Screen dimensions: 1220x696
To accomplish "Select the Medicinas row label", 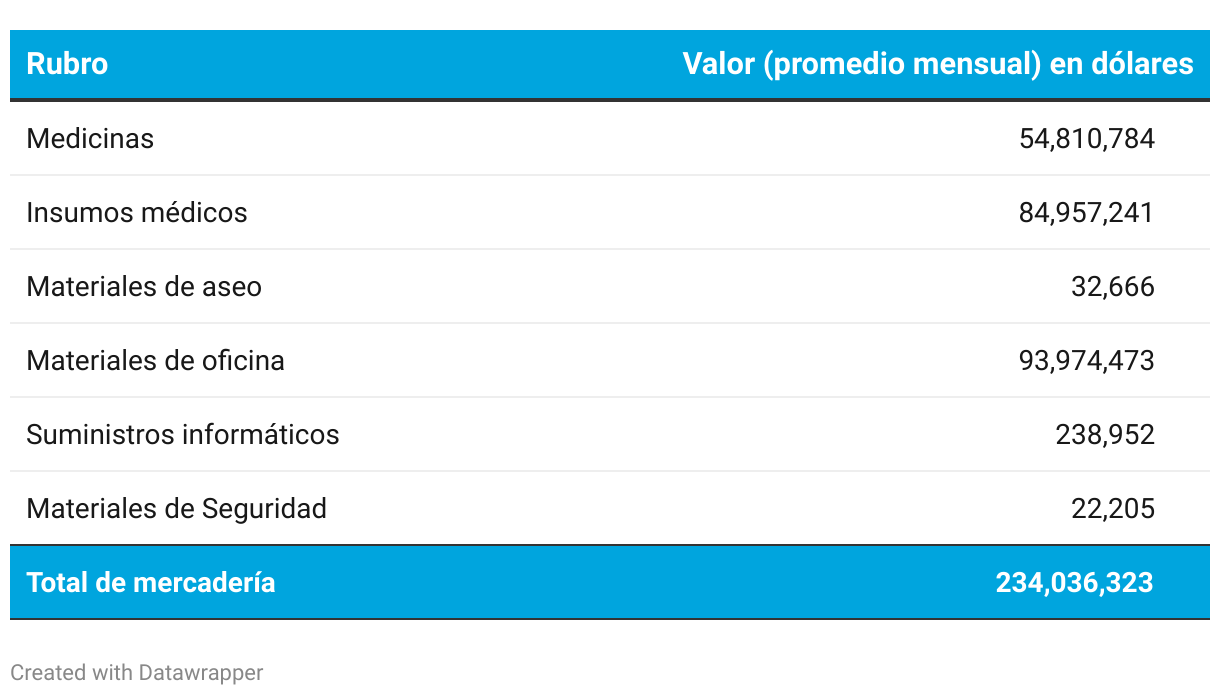I will pos(90,138).
